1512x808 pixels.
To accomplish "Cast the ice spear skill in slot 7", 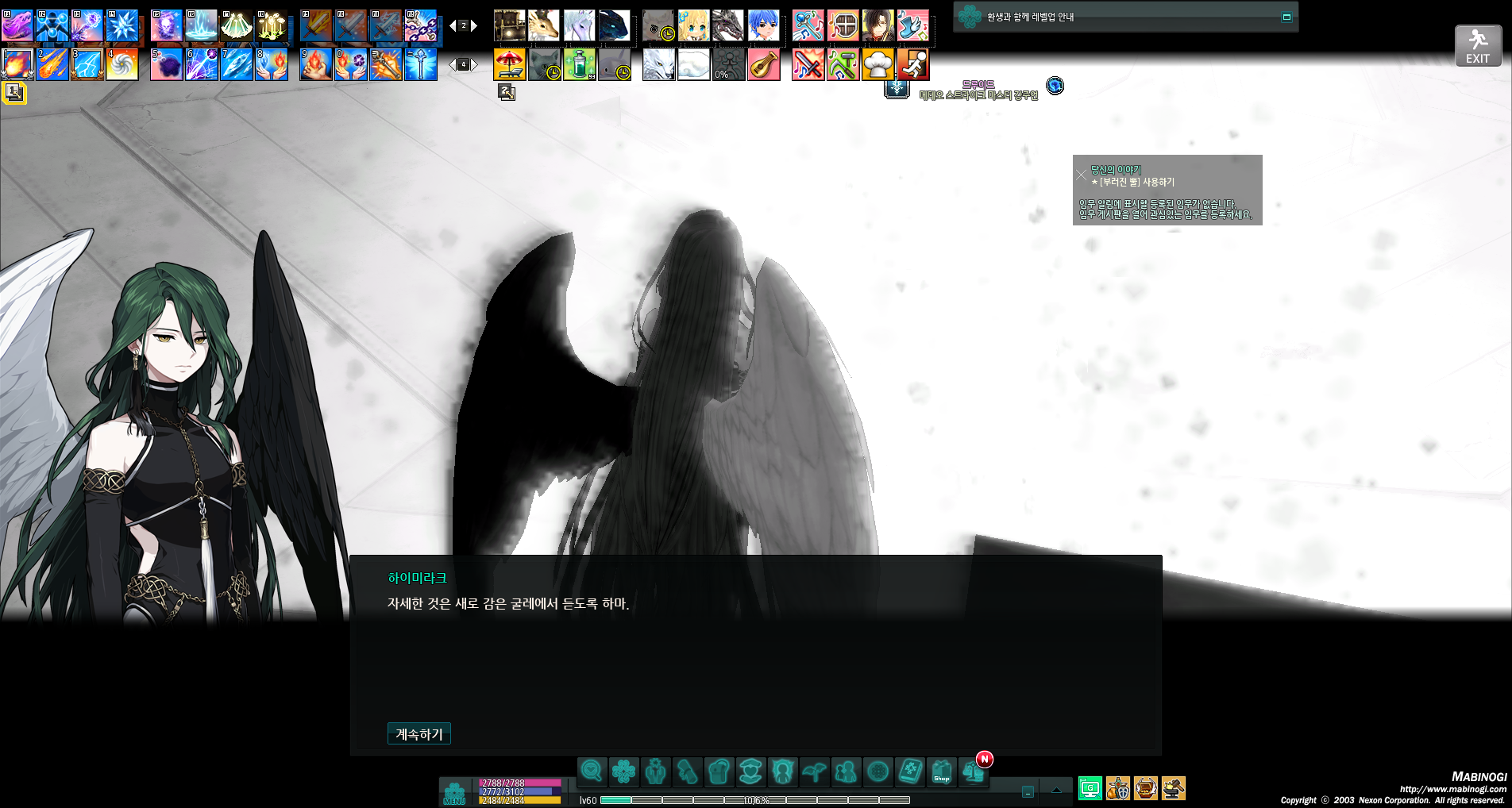I will point(237,64).
